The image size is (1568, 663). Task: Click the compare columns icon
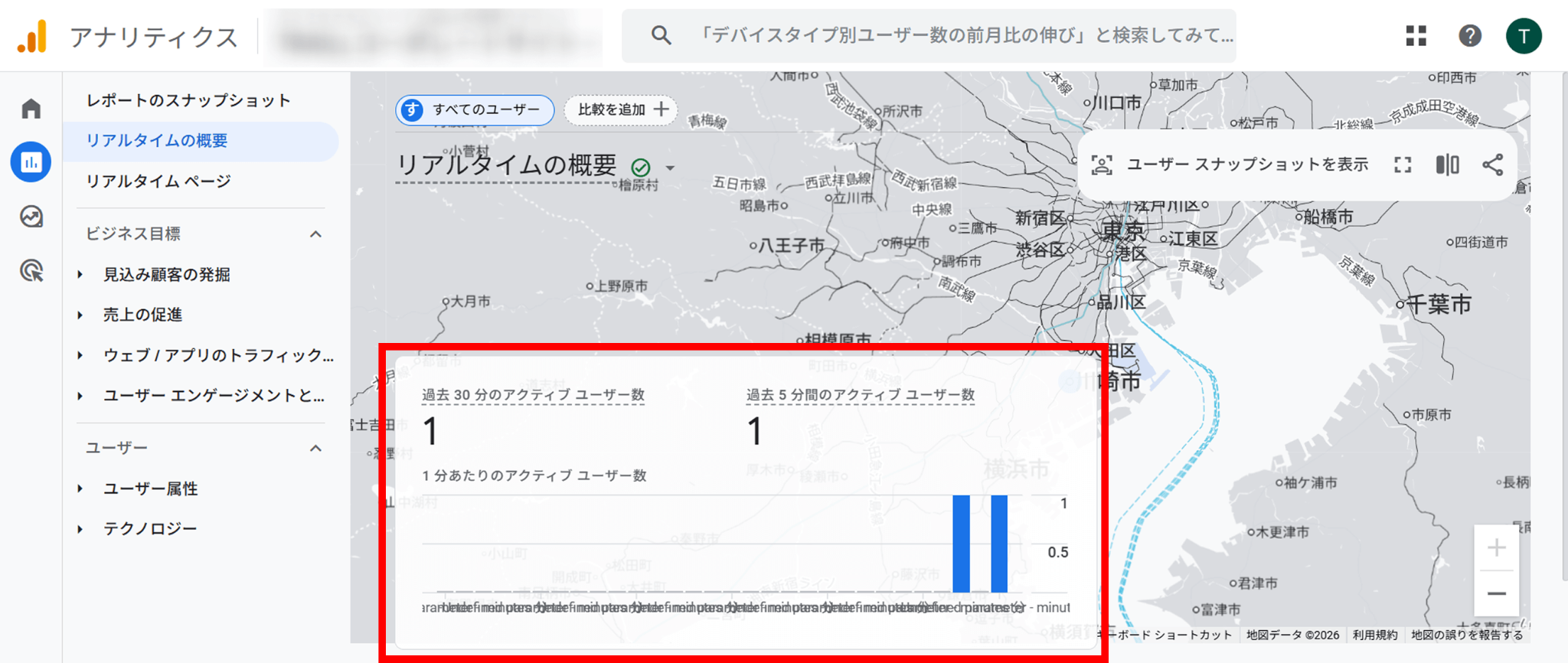point(1447,165)
